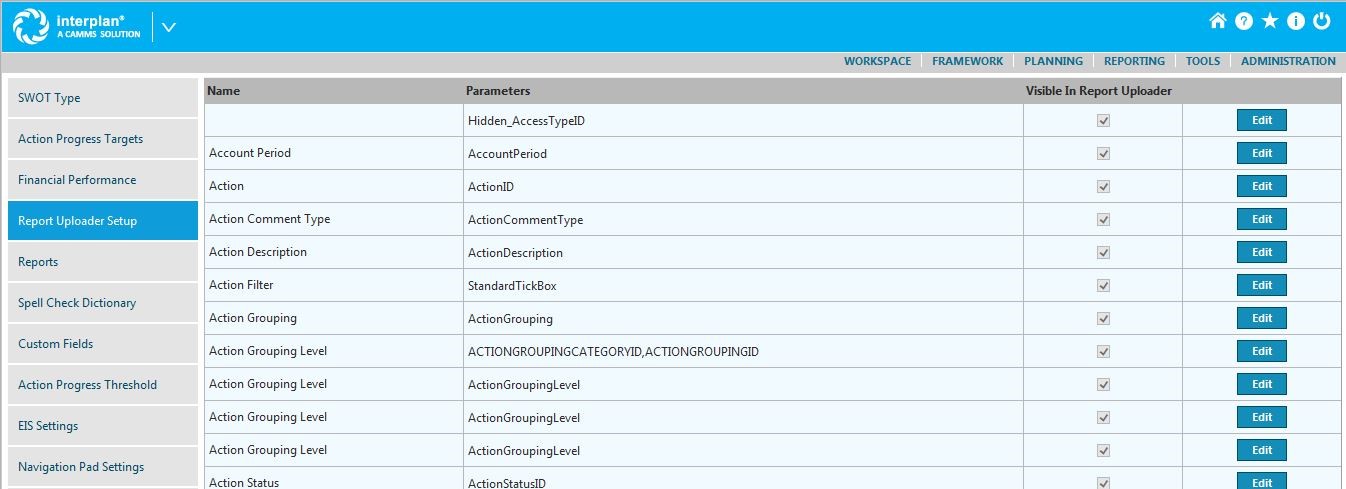Click the Name column header
The width and height of the screenshot is (1346, 489).
click(224, 91)
